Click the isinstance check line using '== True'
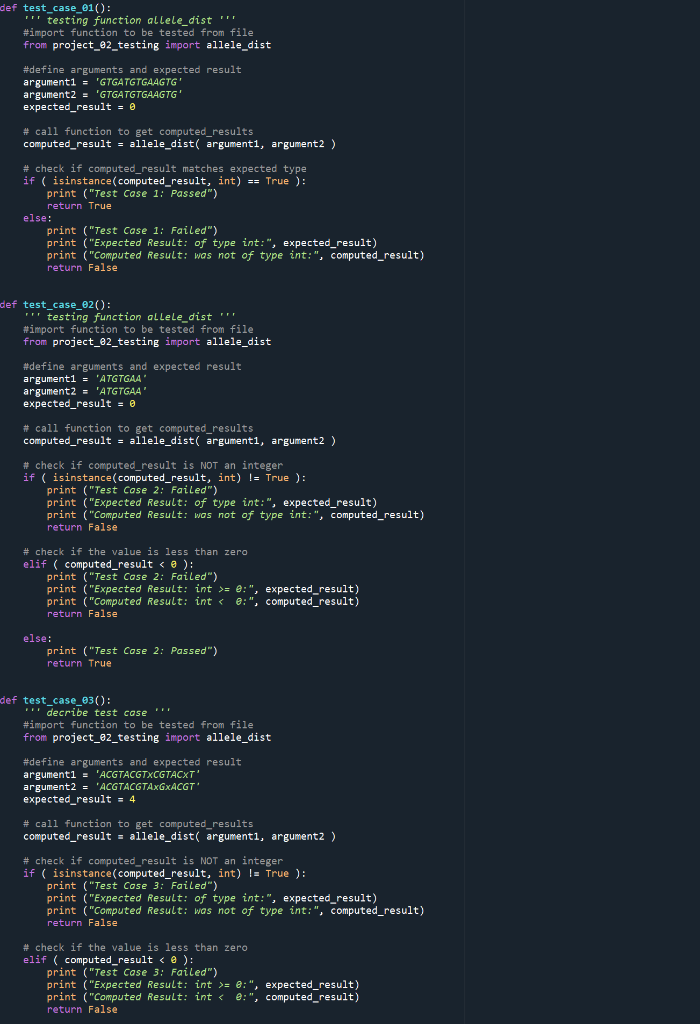The image size is (700, 1024). pyautogui.click(x=165, y=181)
